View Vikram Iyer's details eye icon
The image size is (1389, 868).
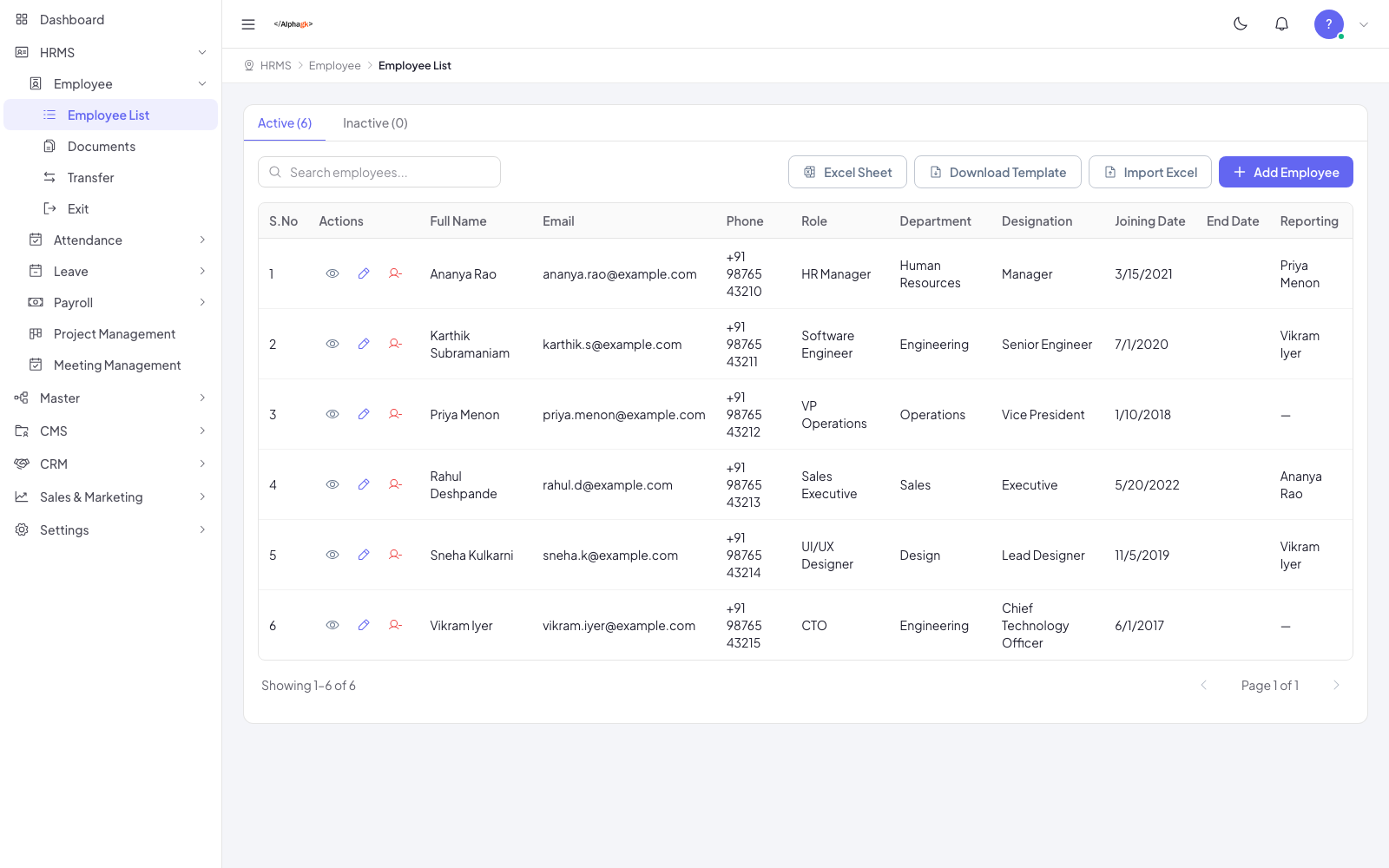click(x=332, y=625)
